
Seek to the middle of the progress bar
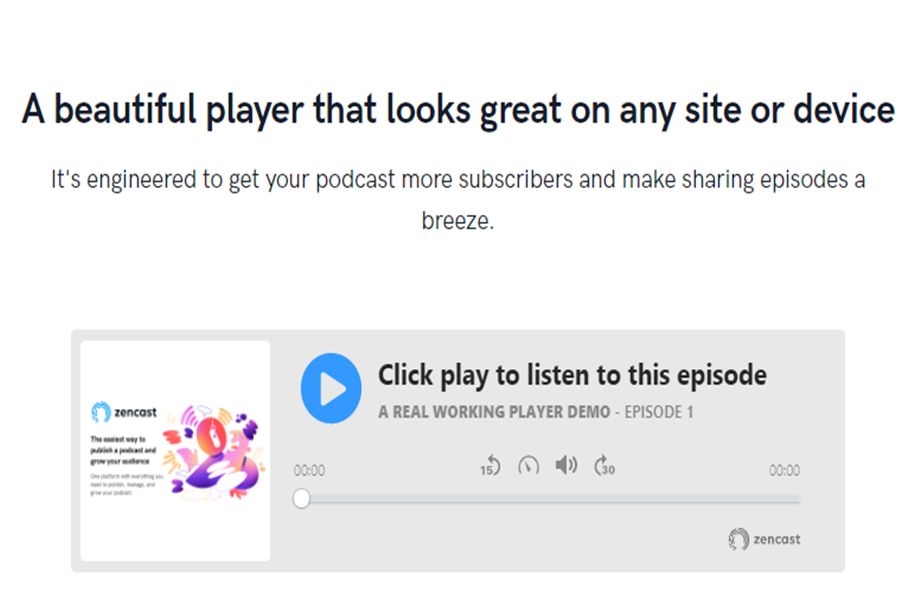551,499
